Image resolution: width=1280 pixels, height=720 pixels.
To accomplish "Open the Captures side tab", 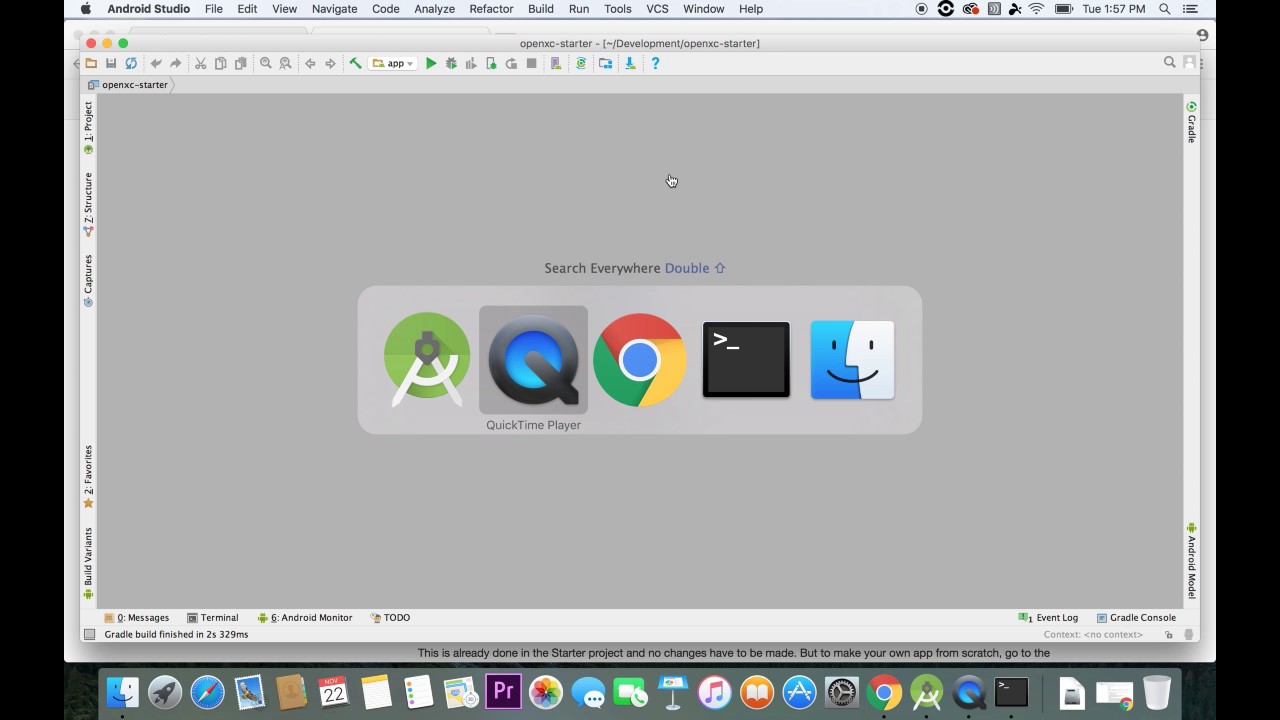I will 88,280.
